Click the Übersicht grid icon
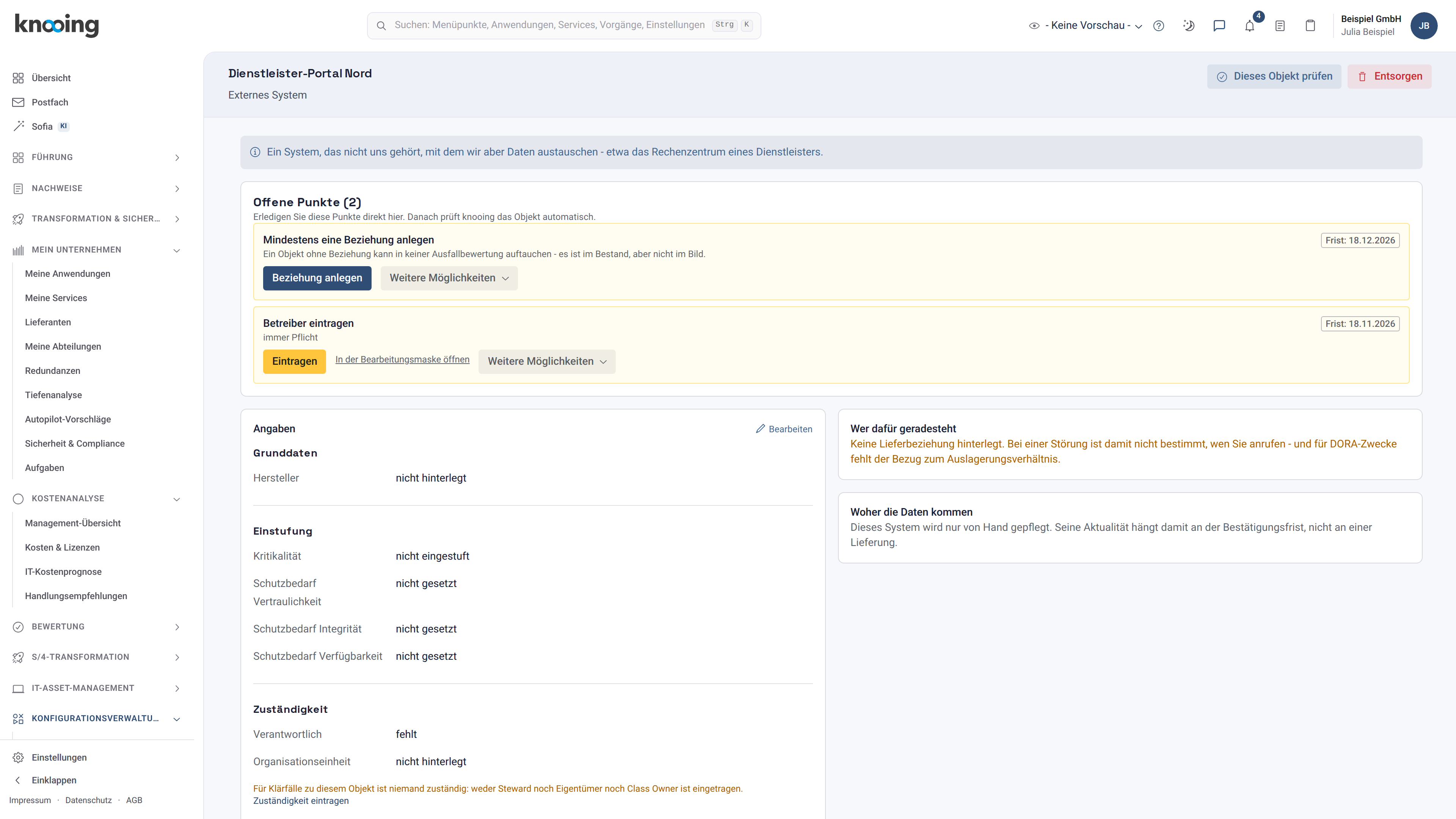Image resolution: width=1456 pixels, height=819 pixels. [18, 78]
